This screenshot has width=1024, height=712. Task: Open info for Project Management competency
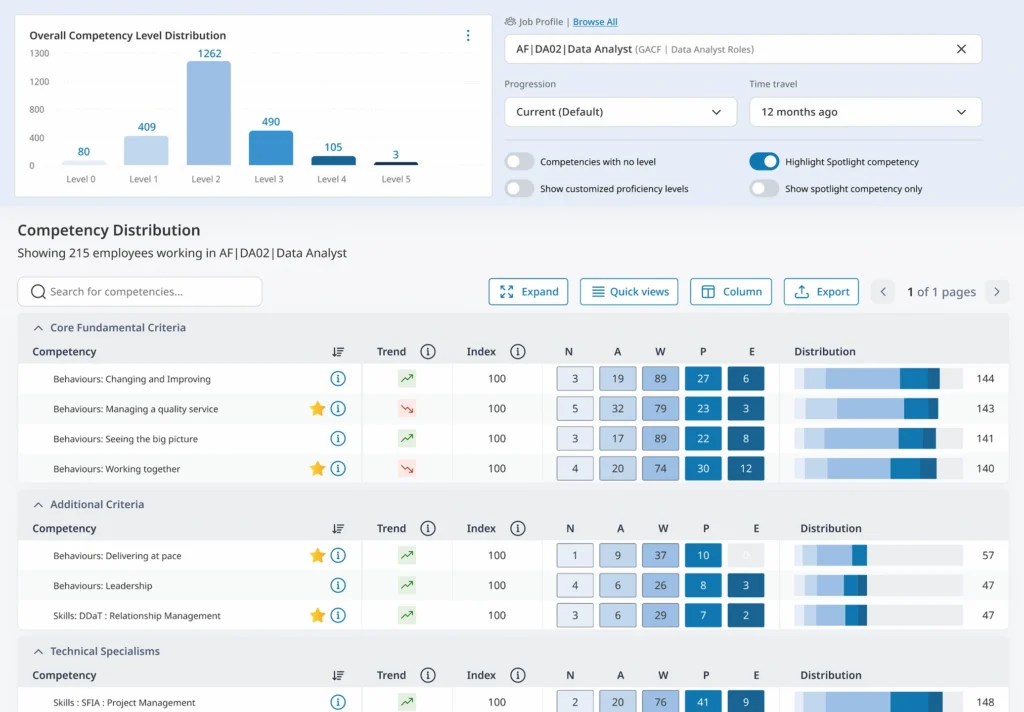coord(338,702)
